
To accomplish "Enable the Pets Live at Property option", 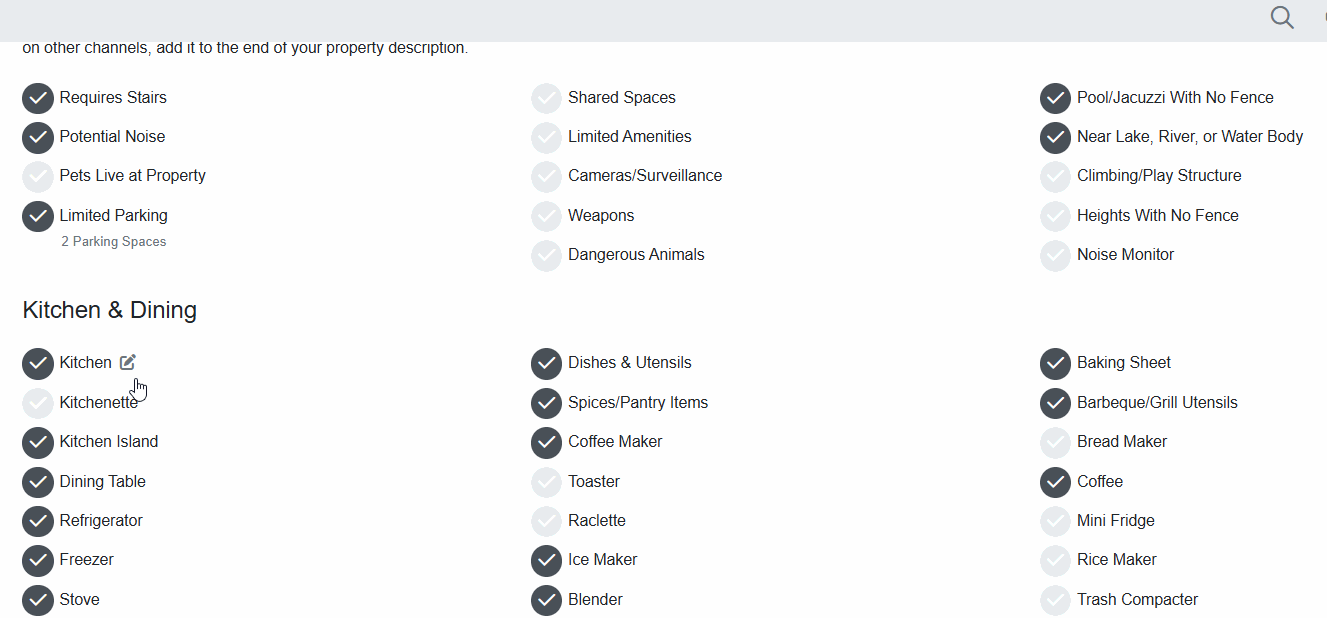I will point(38,176).
